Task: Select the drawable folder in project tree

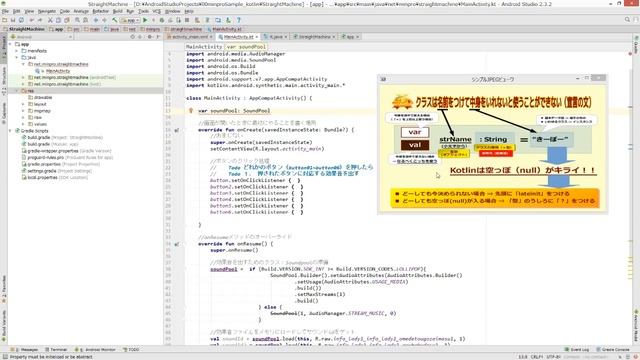Action: (x=42, y=98)
